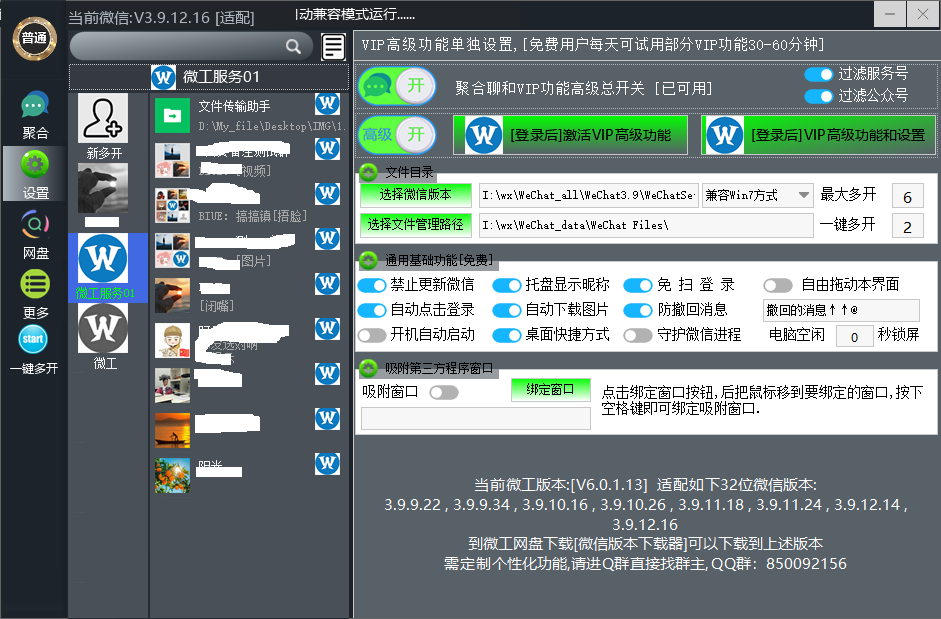Click the 绑定窗口 button
The image size is (941, 619).
pyautogui.click(x=551, y=390)
